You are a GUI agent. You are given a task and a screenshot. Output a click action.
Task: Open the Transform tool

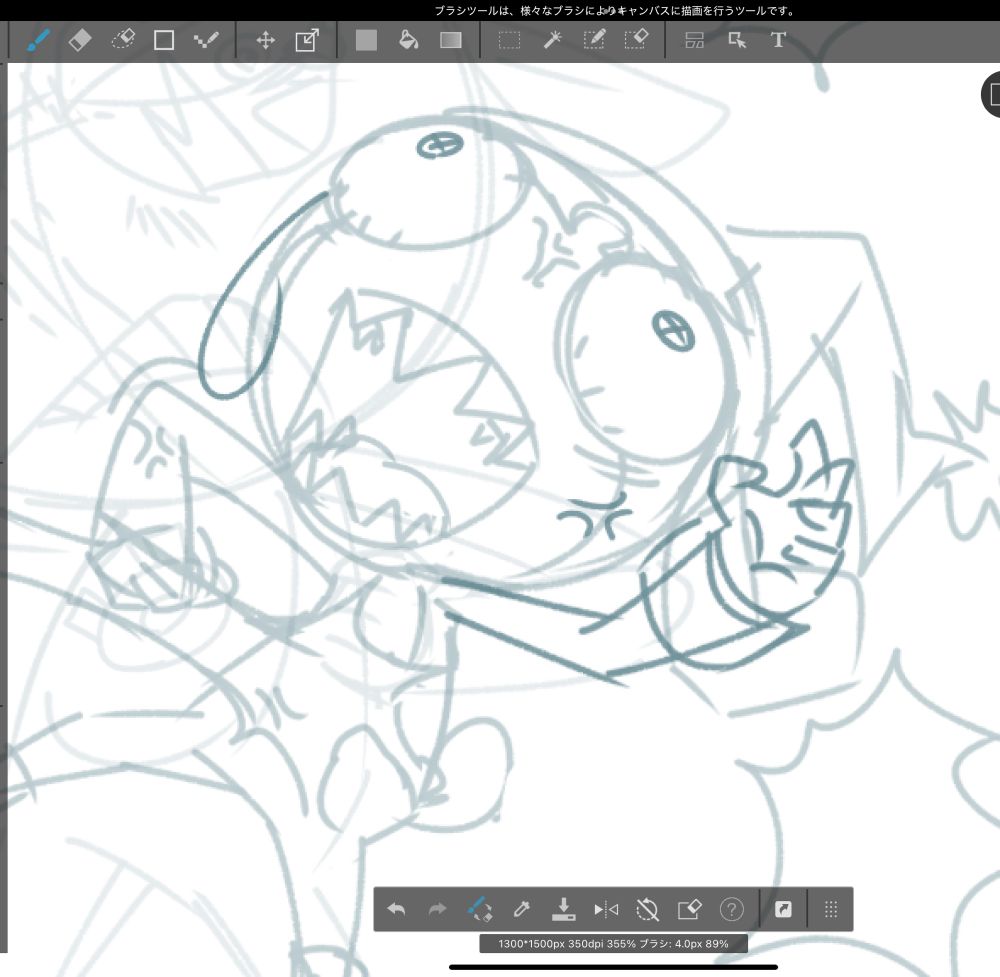tap(307, 40)
